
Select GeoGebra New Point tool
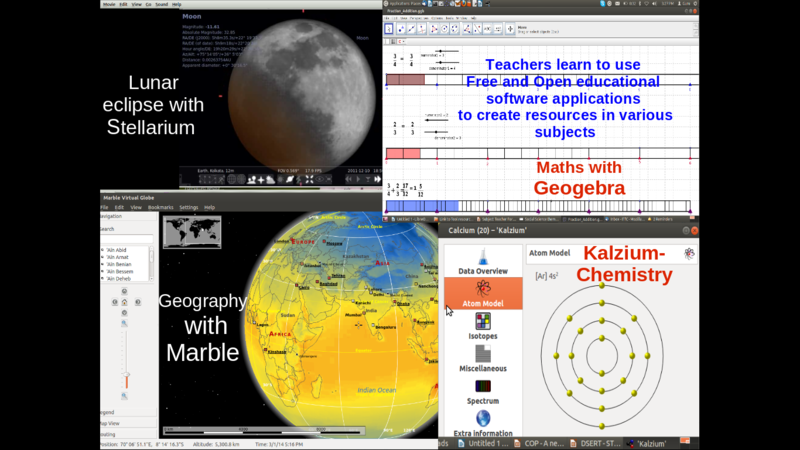[402, 29]
